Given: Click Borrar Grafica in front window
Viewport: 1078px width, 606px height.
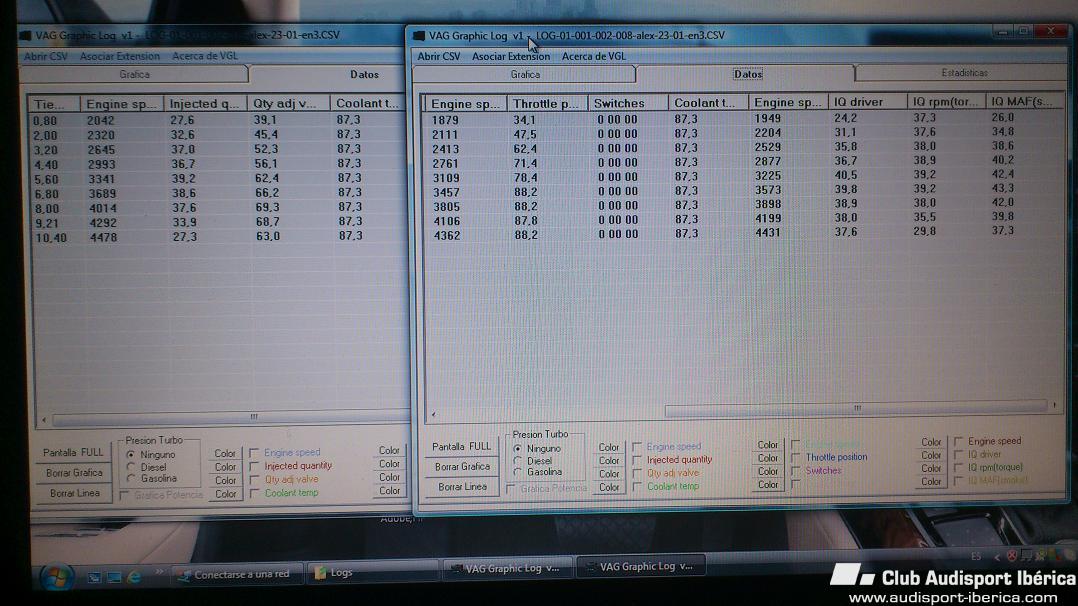Looking at the screenshot, I should pyautogui.click(x=461, y=466).
